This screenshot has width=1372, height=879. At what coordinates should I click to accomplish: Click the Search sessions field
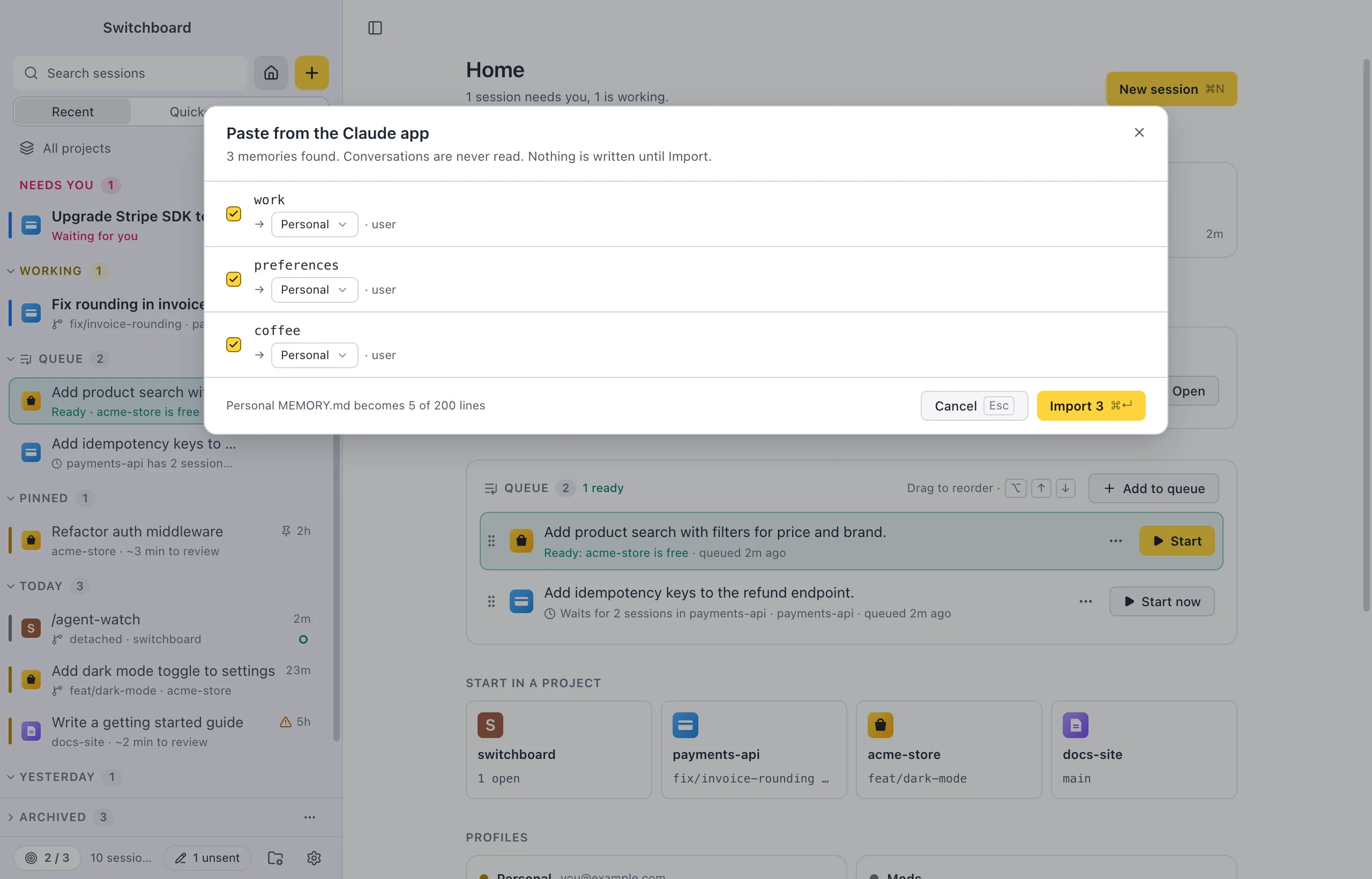coord(130,73)
